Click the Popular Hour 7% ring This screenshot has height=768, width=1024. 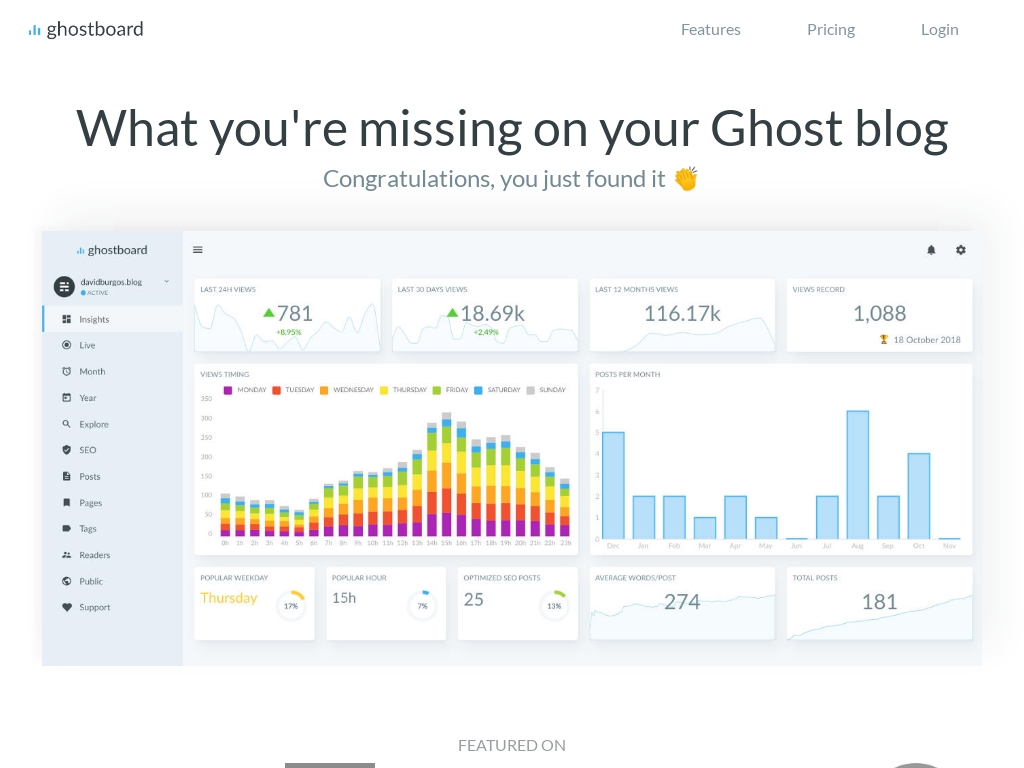tap(423, 605)
